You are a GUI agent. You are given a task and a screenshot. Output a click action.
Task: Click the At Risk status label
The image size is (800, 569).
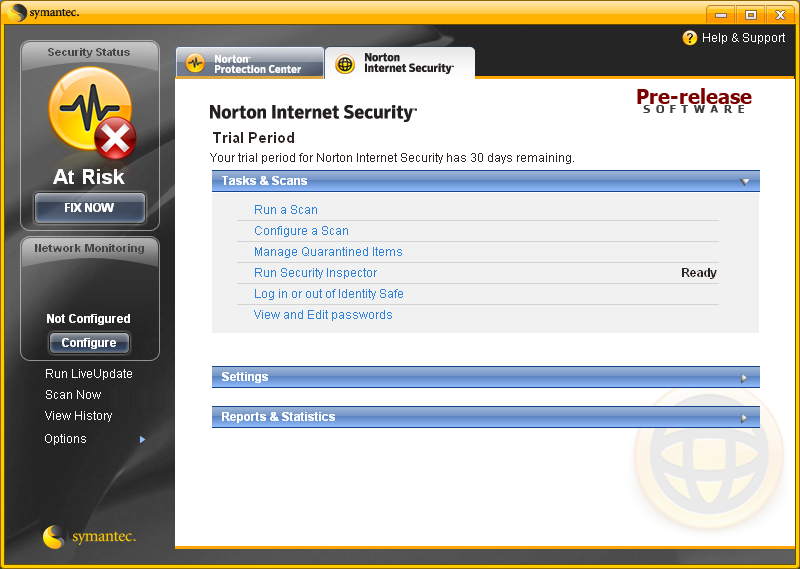(89, 177)
